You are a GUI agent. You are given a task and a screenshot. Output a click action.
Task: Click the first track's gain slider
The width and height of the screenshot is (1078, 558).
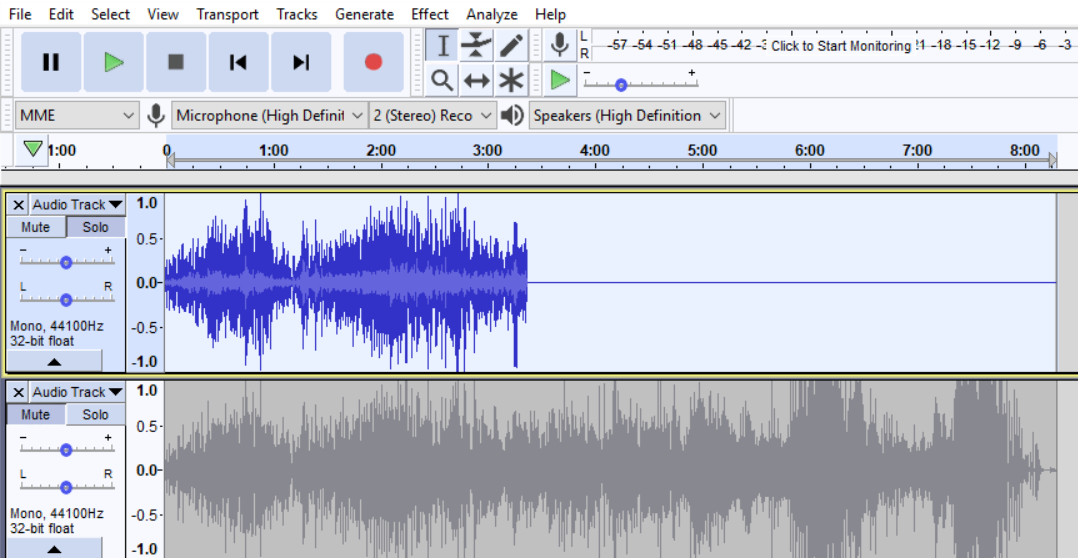[x=67, y=262]
